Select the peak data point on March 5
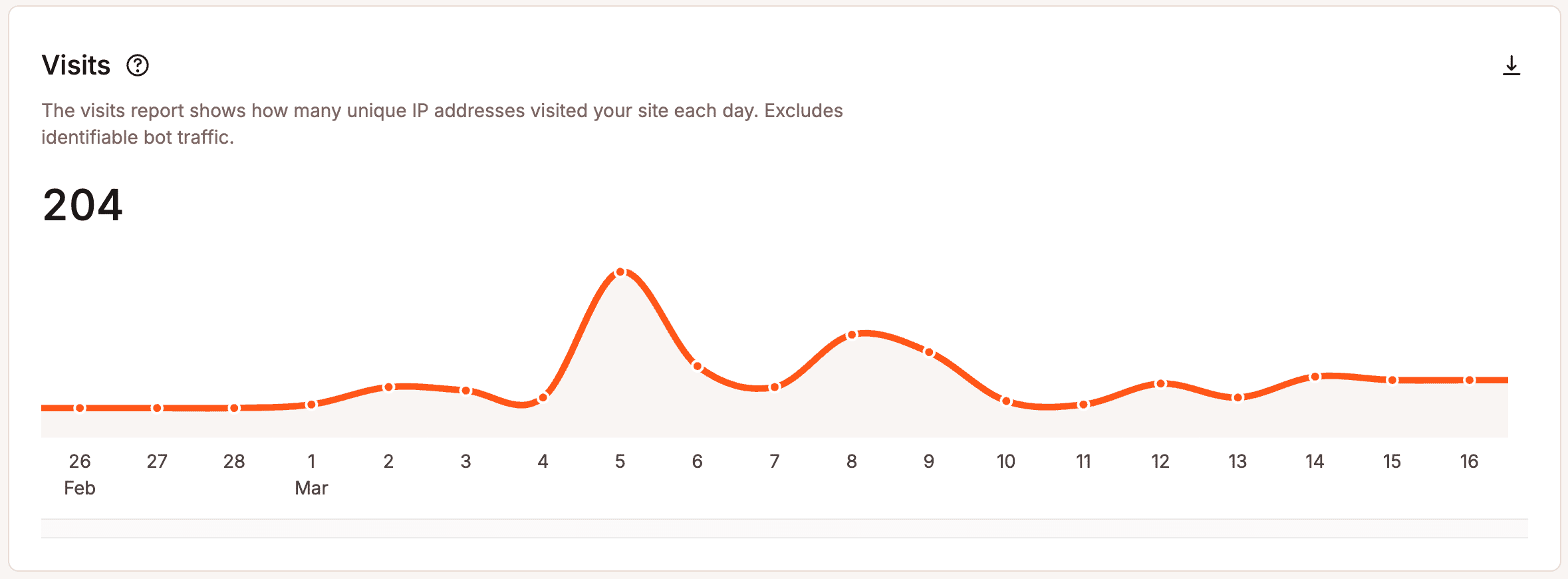The height and width of the screenshot is (579, 1568). (620, 271)
